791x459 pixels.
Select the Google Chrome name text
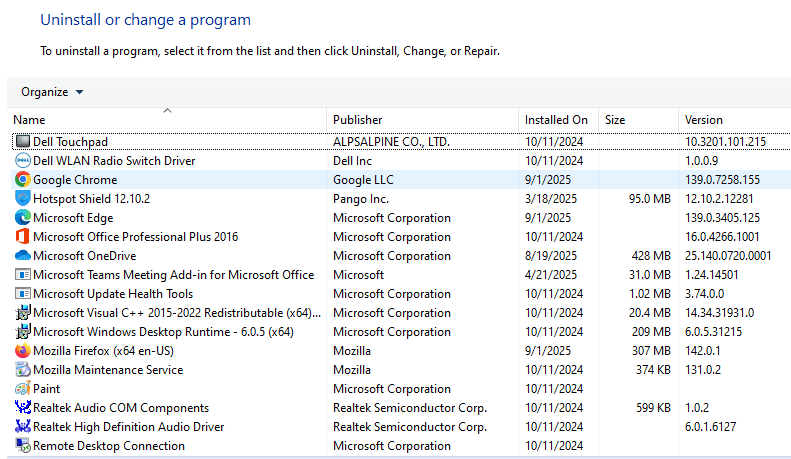pos(75,180)
